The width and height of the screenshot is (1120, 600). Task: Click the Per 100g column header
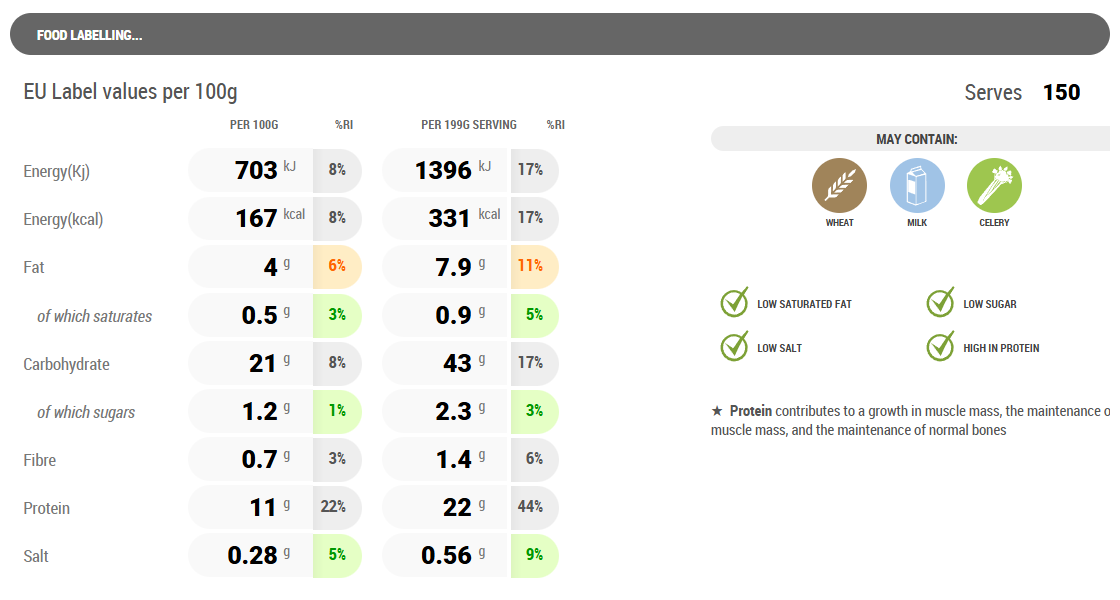point(254,125)
